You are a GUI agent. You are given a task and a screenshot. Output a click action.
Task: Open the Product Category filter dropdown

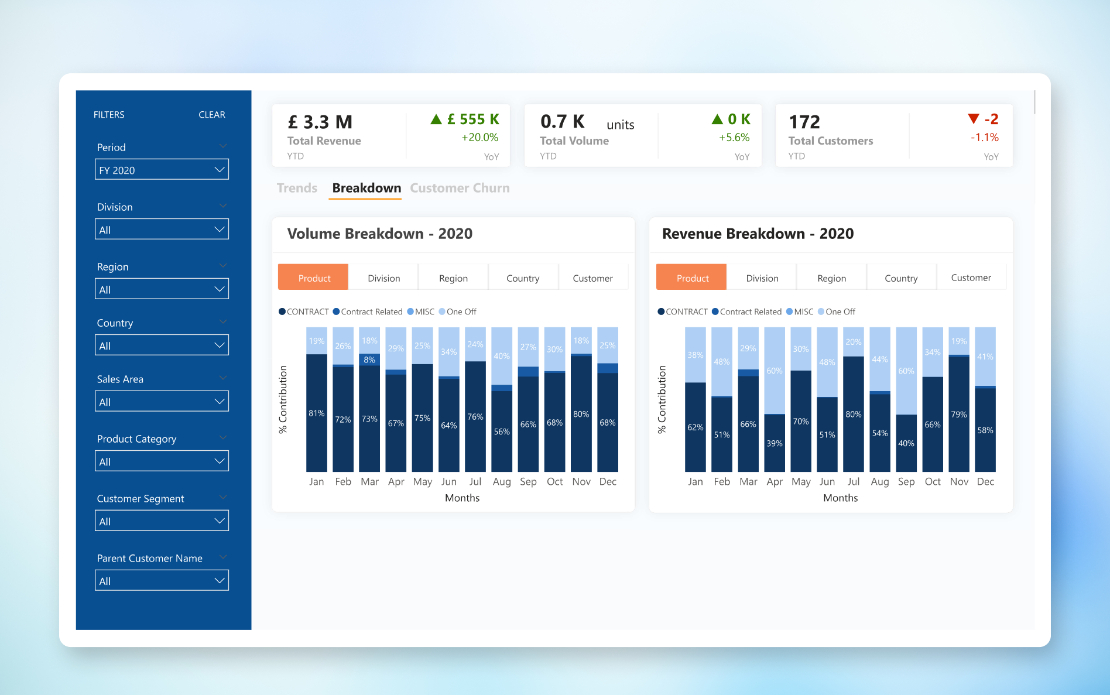161,461
